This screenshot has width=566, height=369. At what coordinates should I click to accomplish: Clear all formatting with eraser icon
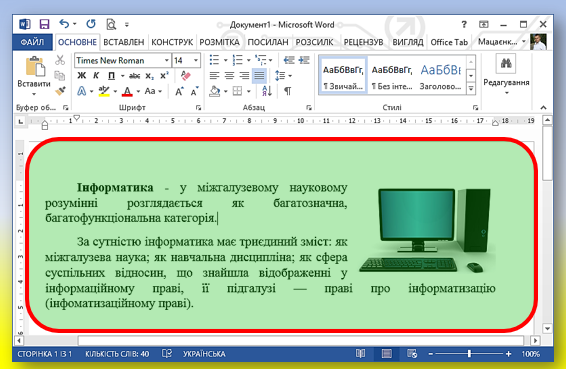point(185,75)
